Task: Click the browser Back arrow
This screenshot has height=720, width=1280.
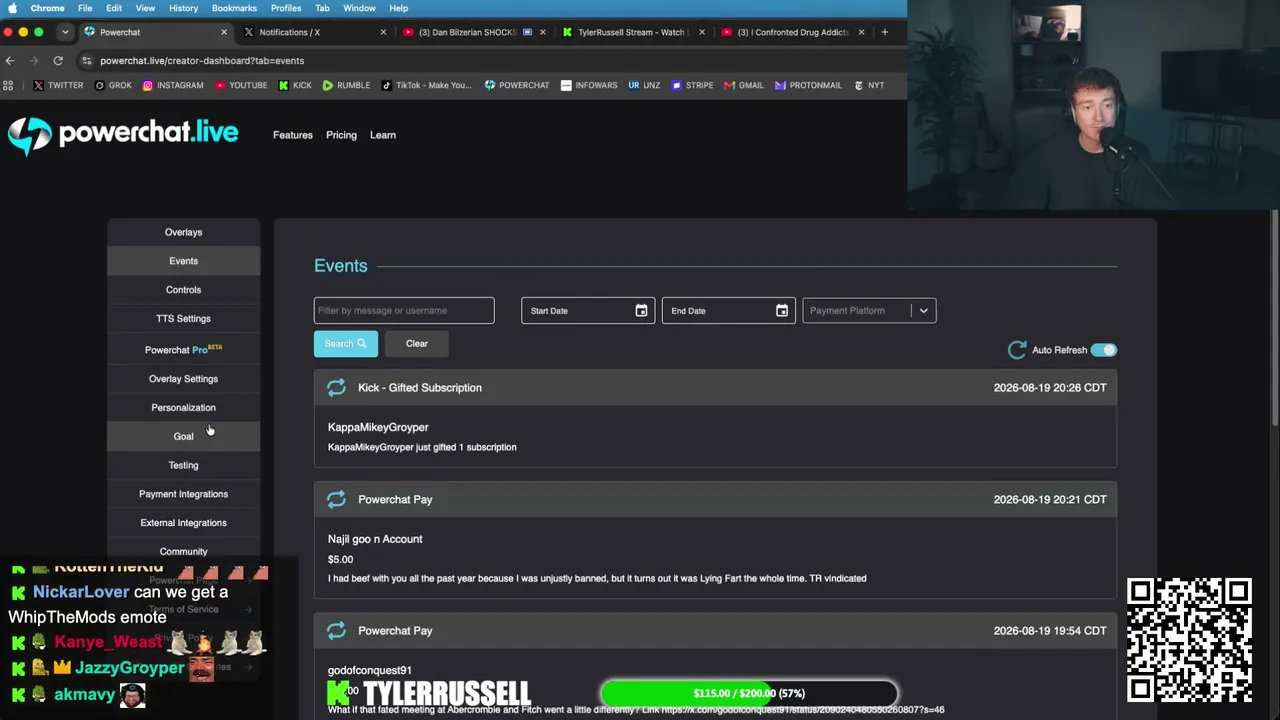Action: click(x=10, y=60)
